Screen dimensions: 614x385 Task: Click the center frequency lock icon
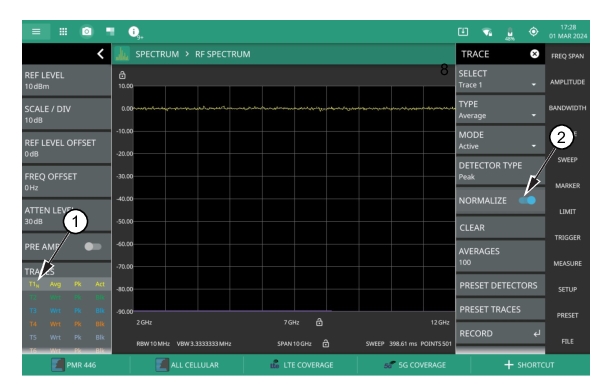pos(319,322)
